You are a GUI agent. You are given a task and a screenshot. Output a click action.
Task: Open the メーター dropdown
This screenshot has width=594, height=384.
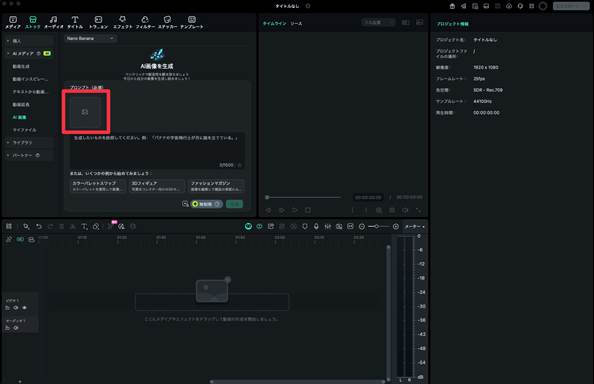click(414, 226)
